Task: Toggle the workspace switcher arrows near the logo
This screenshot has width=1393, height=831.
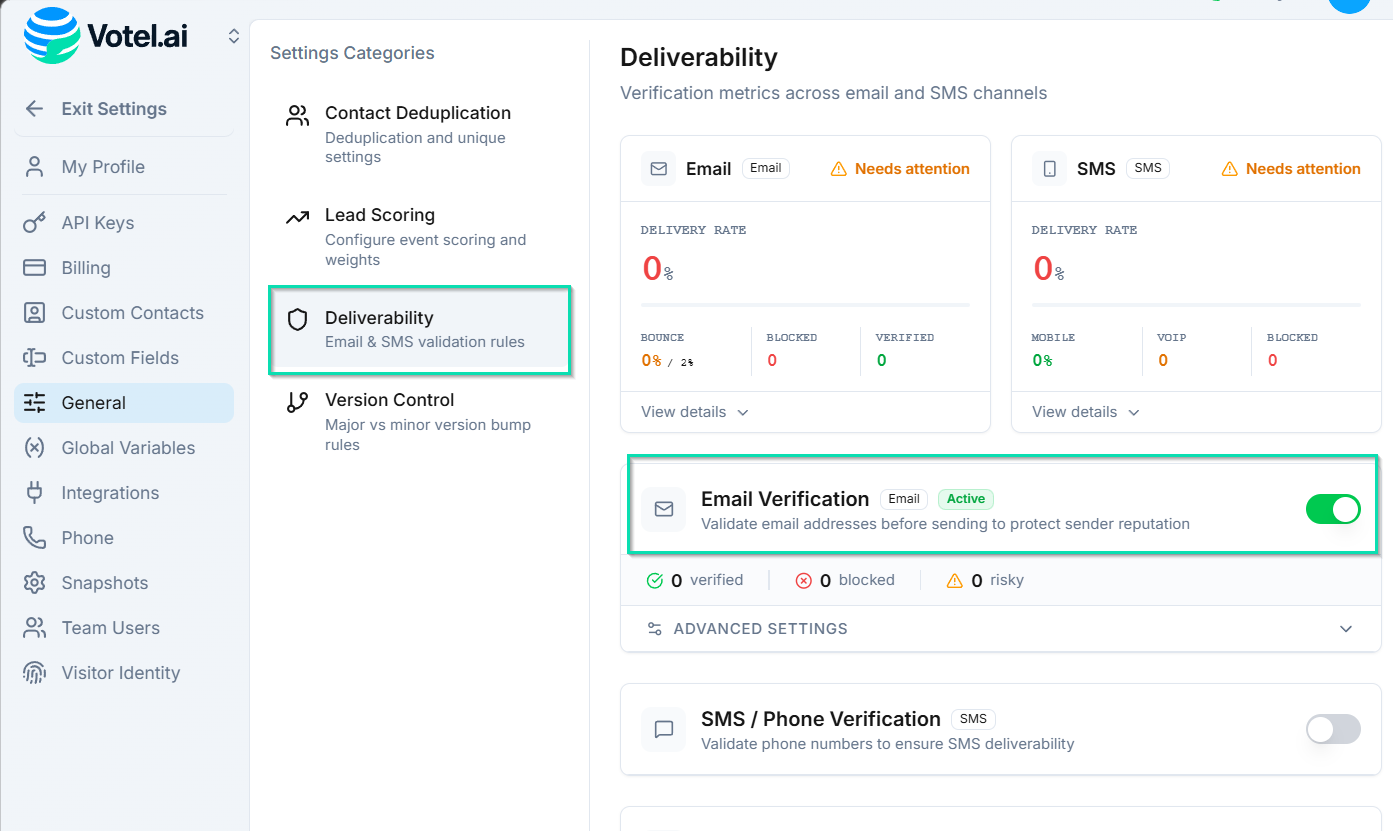Action: pyautogui.click(x=233, y=34)
